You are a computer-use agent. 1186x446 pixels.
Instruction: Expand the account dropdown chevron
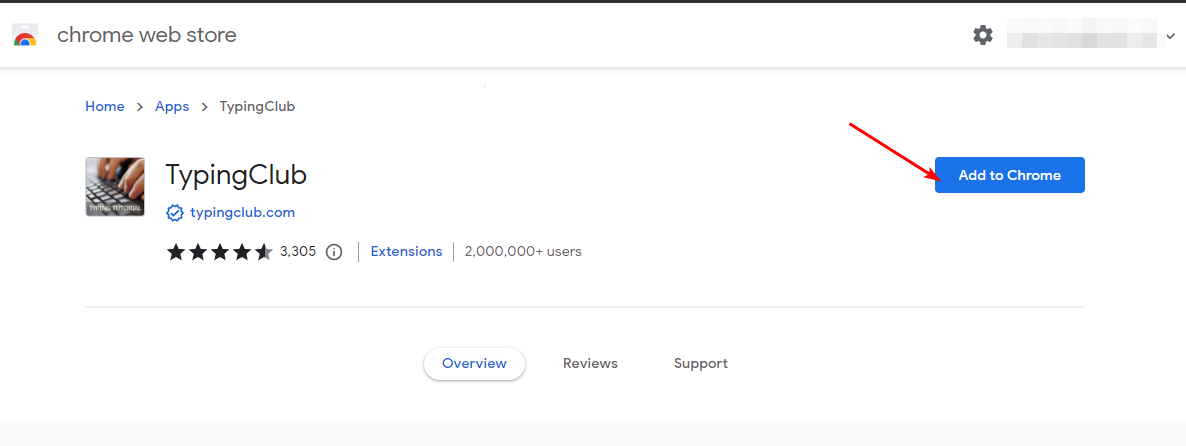[1171, 36]
